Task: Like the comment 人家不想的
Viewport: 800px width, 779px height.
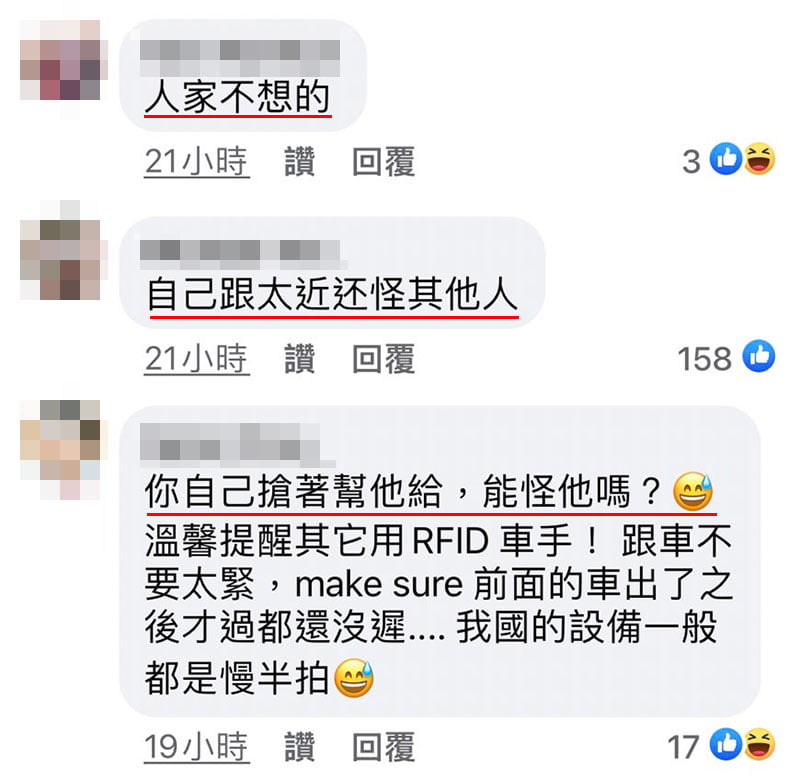Action: pyautogui.click(x=299, y=161)
